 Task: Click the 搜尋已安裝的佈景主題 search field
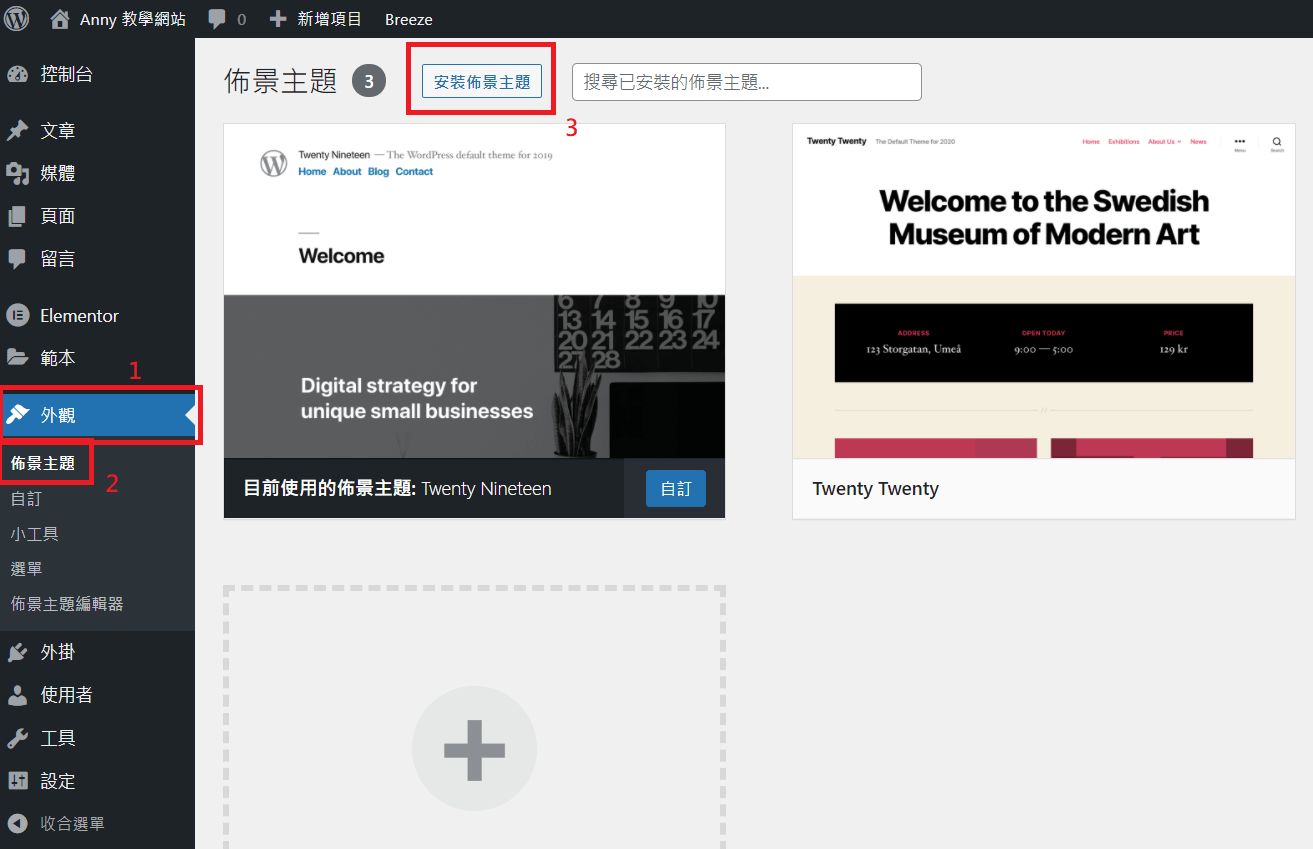[747, 82]
